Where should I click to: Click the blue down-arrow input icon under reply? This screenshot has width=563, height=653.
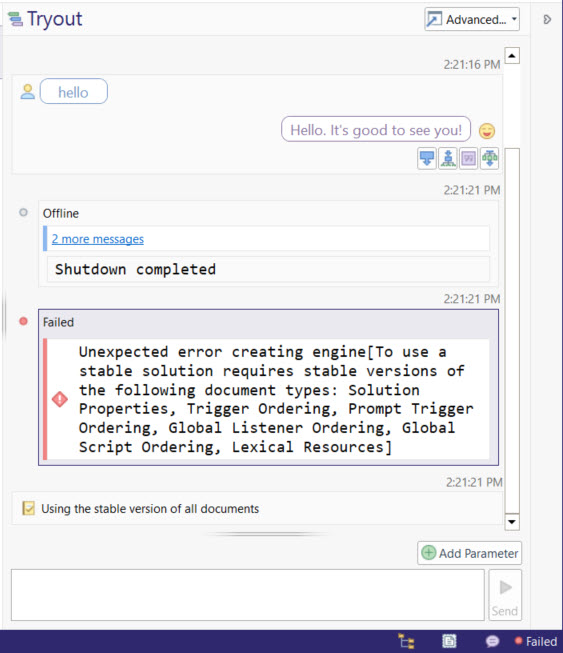[427, 159]
